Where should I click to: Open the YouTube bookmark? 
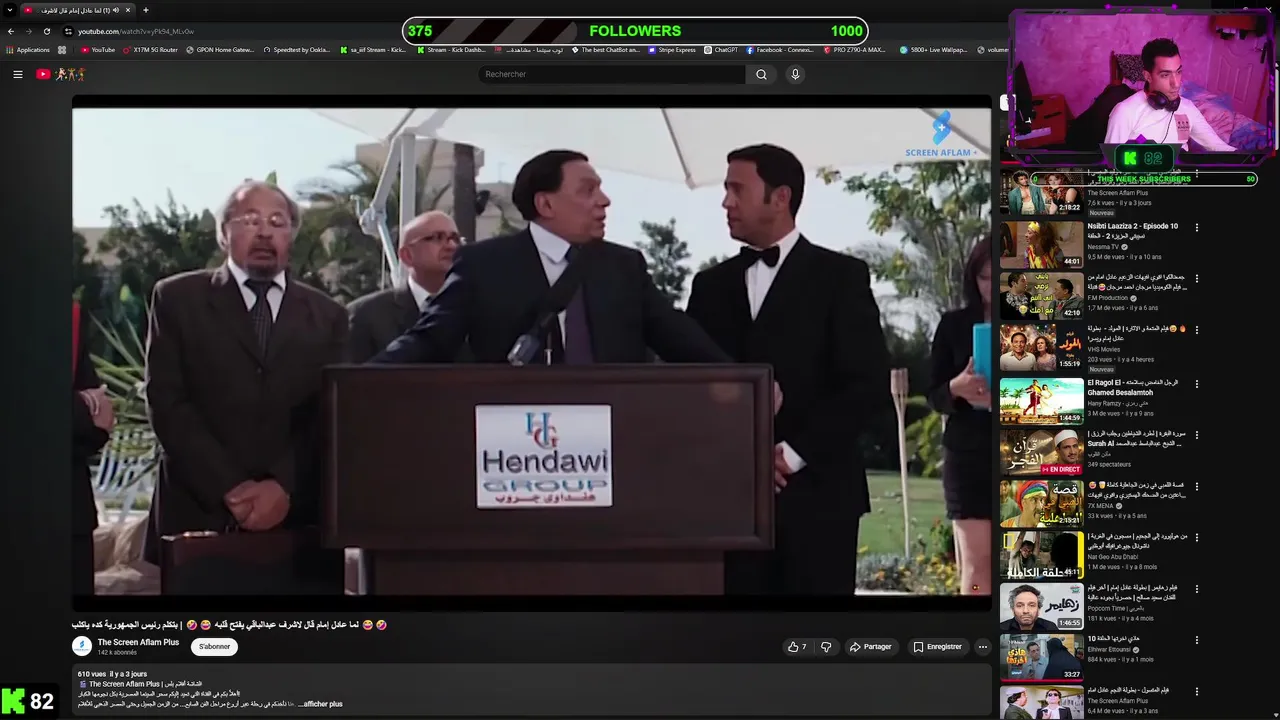pos(98,50)
